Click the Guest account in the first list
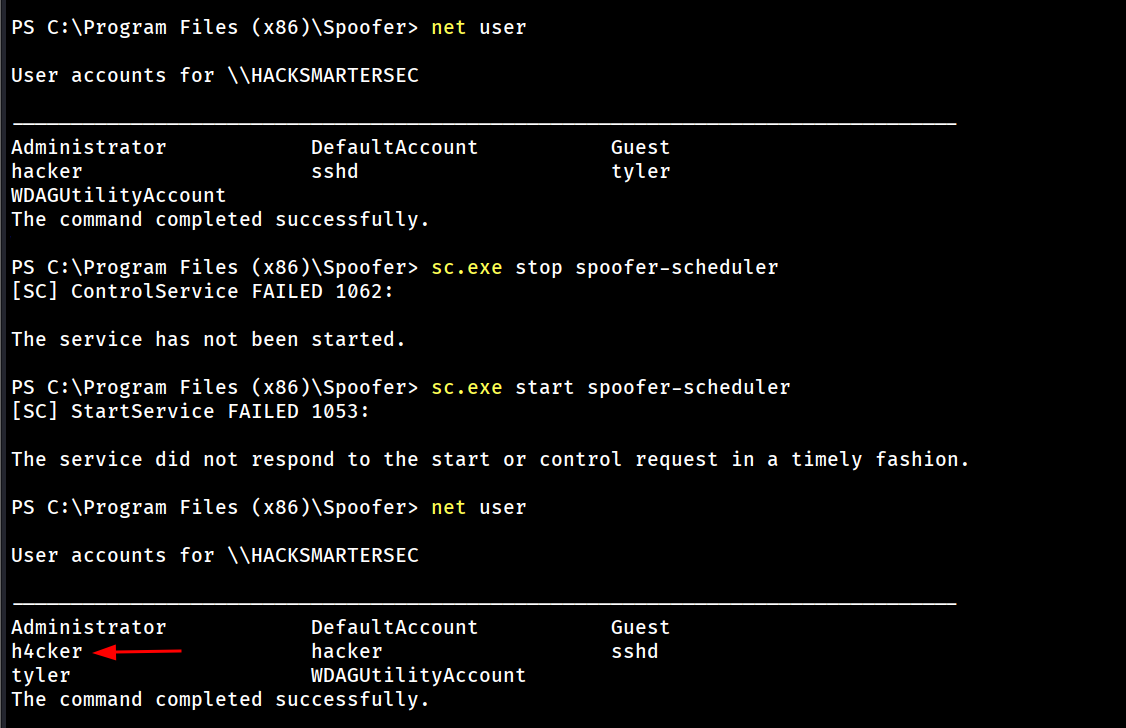Image resolution: width=1126 pixels, height=728 pixels. (x=641, y=148)
